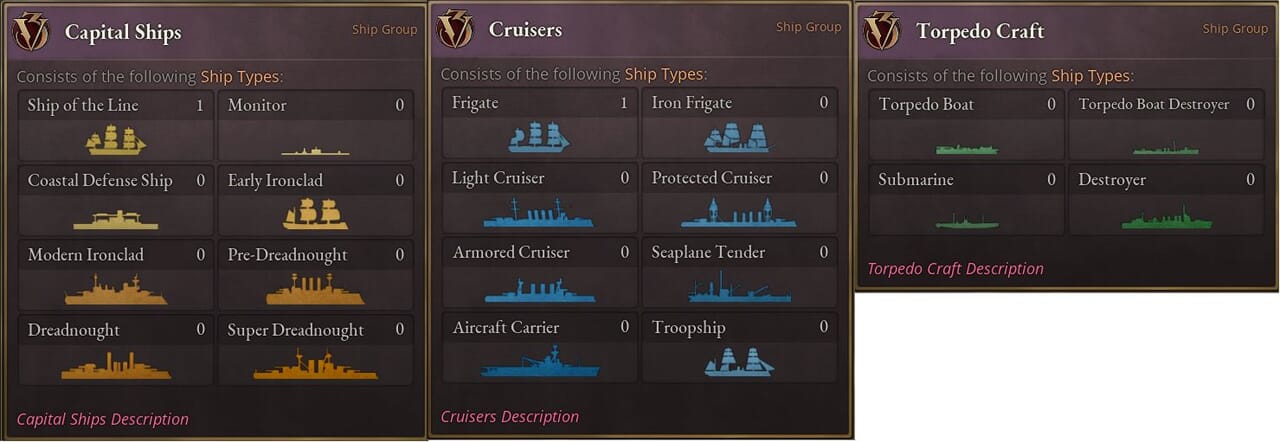Click the Ship of the Line silhouette icon
Image resolution: width=1280 pixels, height=442 pixels.
[x=115, y=140]
